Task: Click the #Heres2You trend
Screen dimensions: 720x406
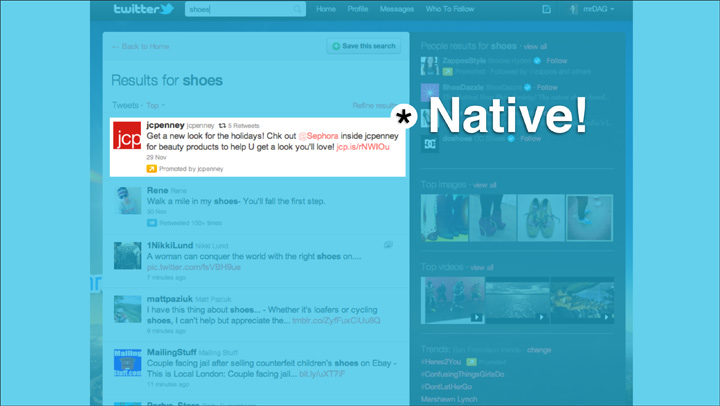Action: tap(441, 362)
